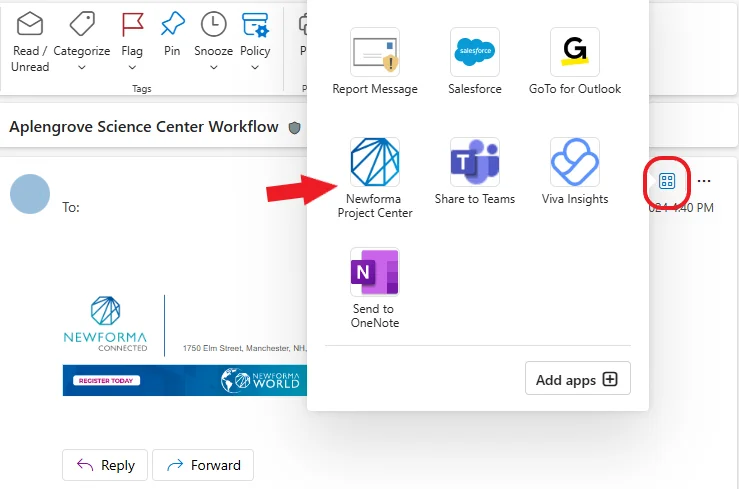Expand the Snooze dropdown chevron
Viewport: 739px width, 489px height.
(213, 67)
